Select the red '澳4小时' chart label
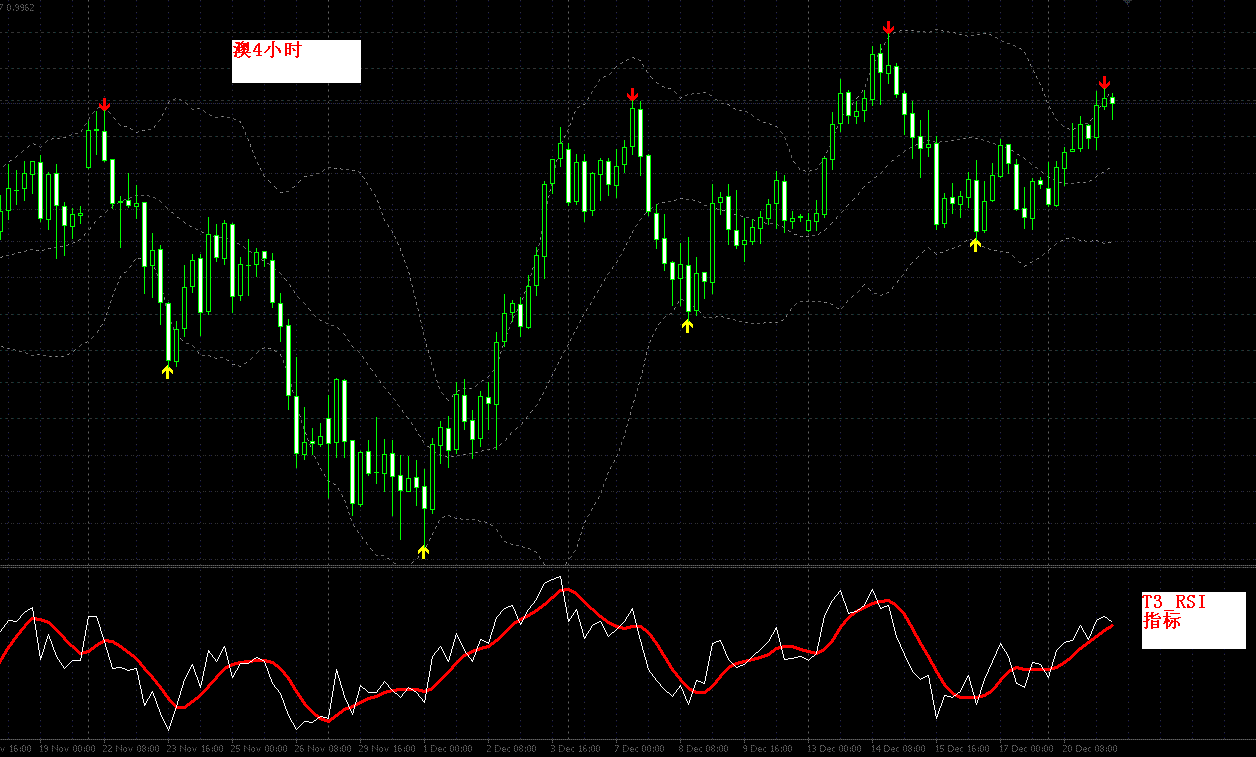Screen dimensions: 1256x757 [268, 47]
